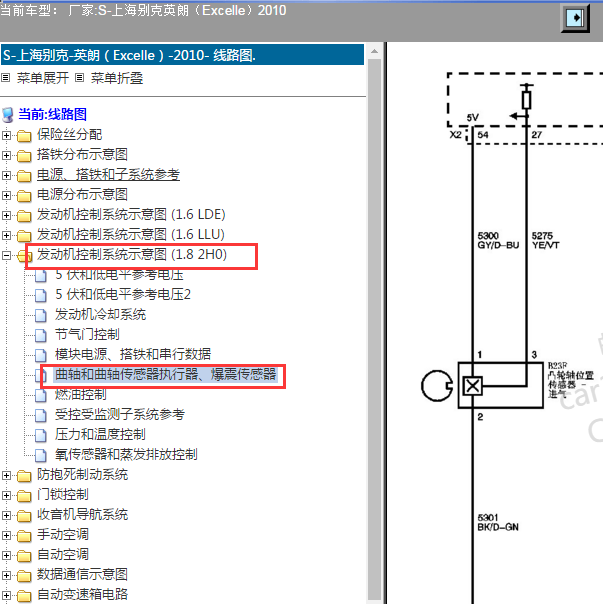603x604 pixels.
Task: Click the 电源、搭铁和子系统参考 folder icon
Action: pyautogui.click(x=24, y=176)
